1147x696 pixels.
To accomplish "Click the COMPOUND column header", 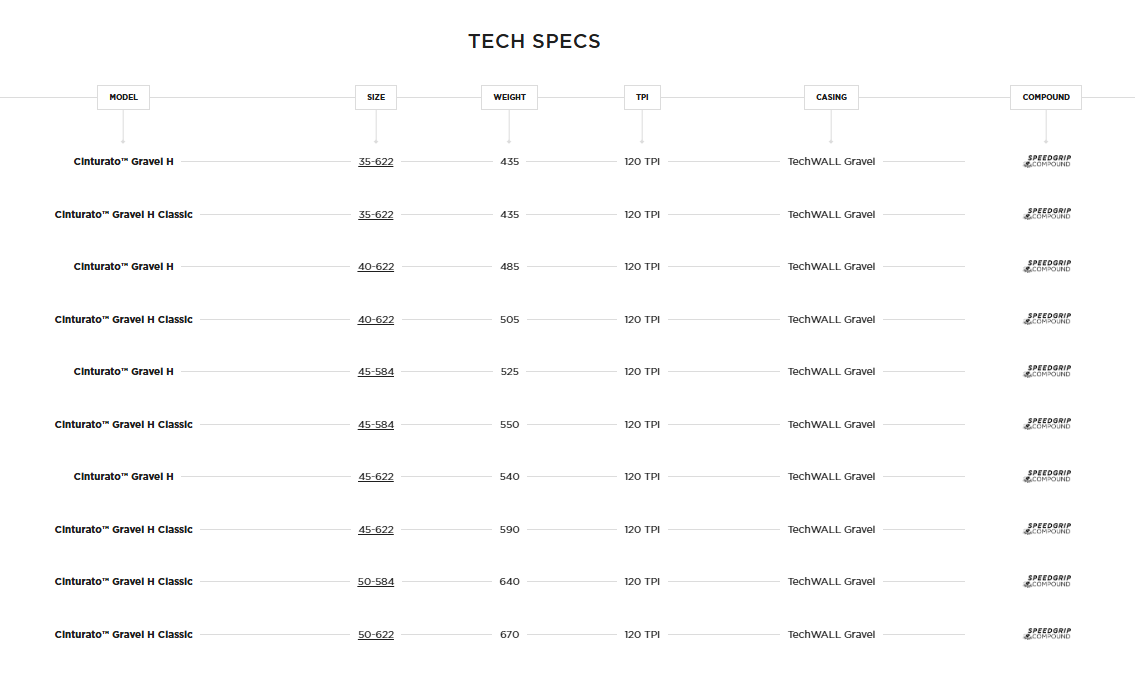I will 1046,97.
